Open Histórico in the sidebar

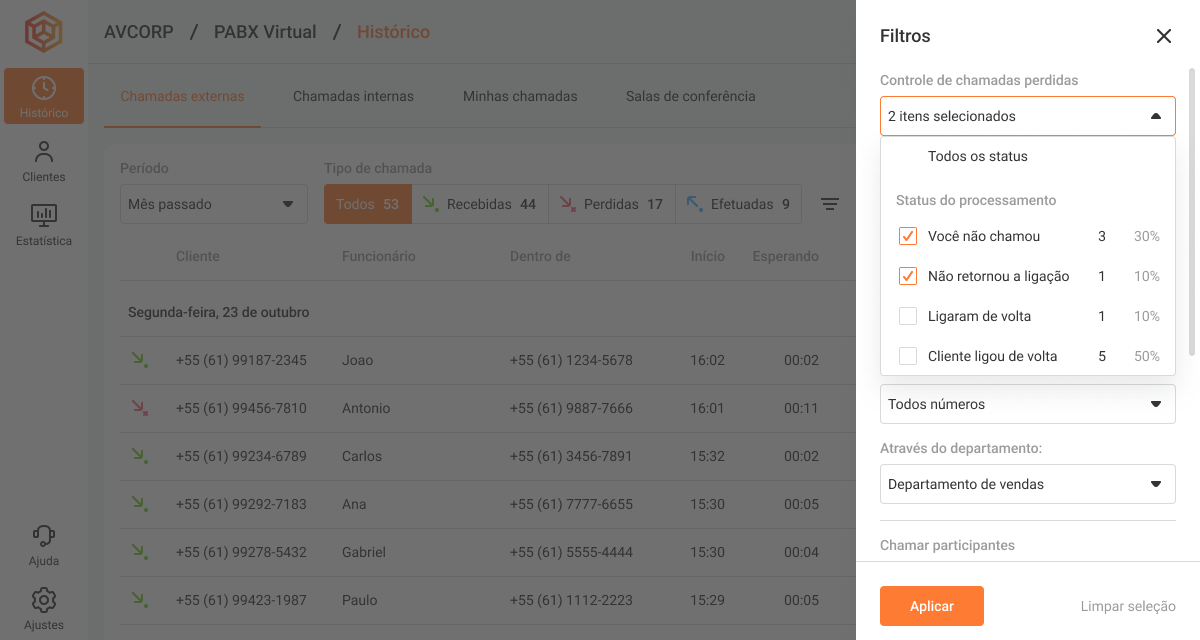[44, 96]
